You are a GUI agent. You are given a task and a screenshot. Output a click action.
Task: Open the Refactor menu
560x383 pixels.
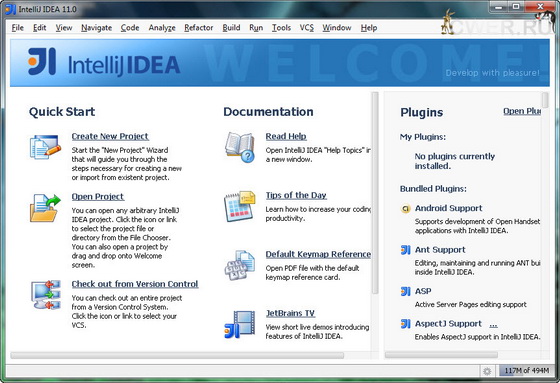tap(199, 28)
